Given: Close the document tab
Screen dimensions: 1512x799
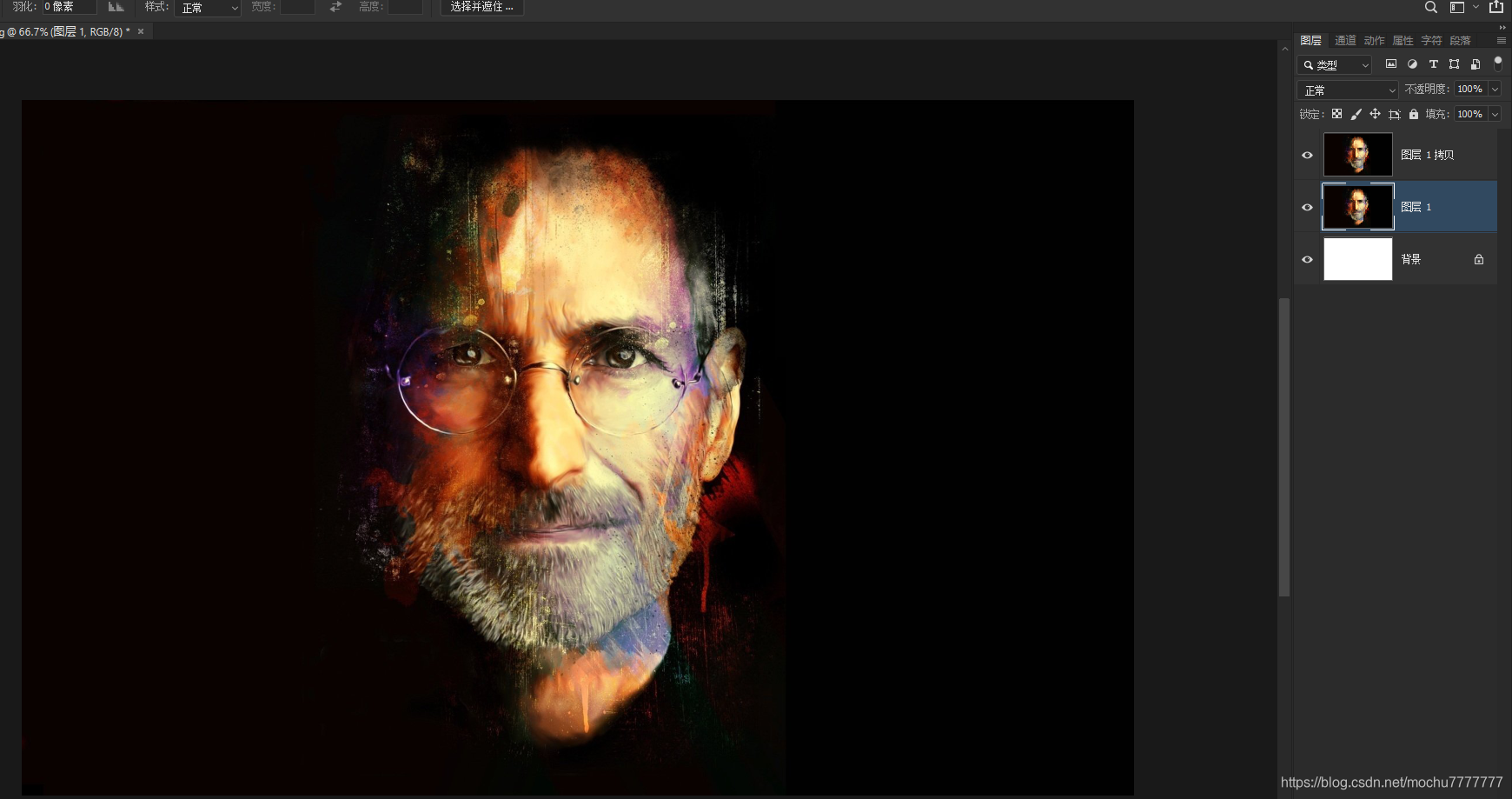Looking at the screenshot, I should click(x=141, y=31).
